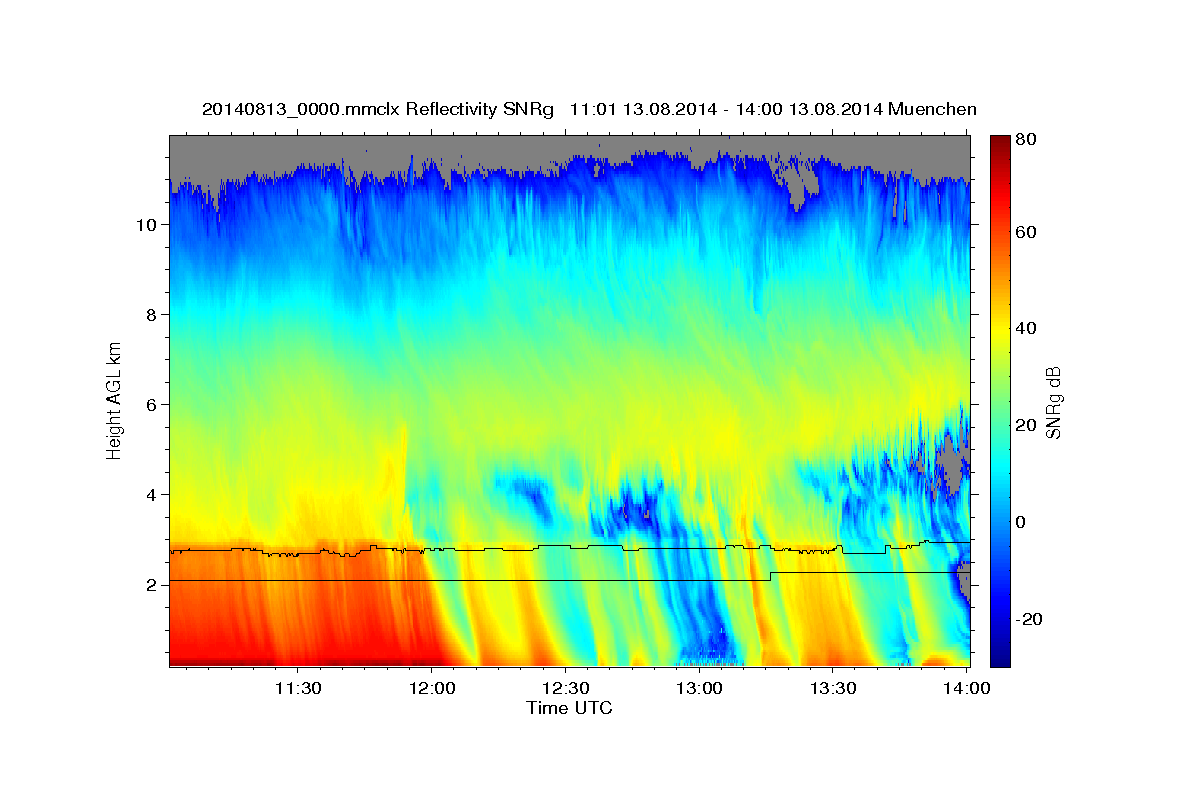1200x800 pixels.
Task: Click the 'SNRg dB' colorbar label
Action: tap(1053, 402)
